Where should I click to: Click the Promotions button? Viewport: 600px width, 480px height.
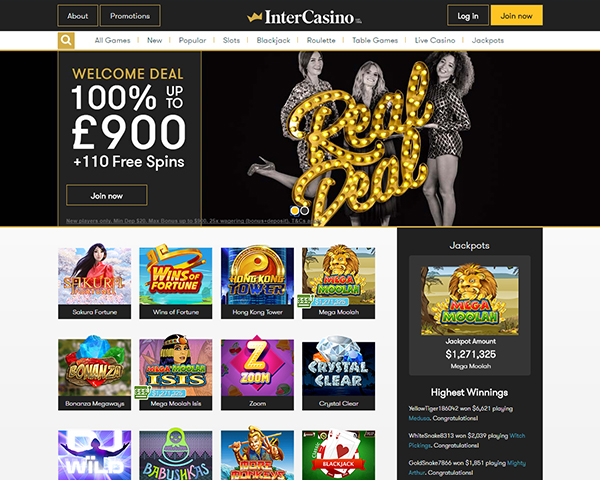point(130,16)
